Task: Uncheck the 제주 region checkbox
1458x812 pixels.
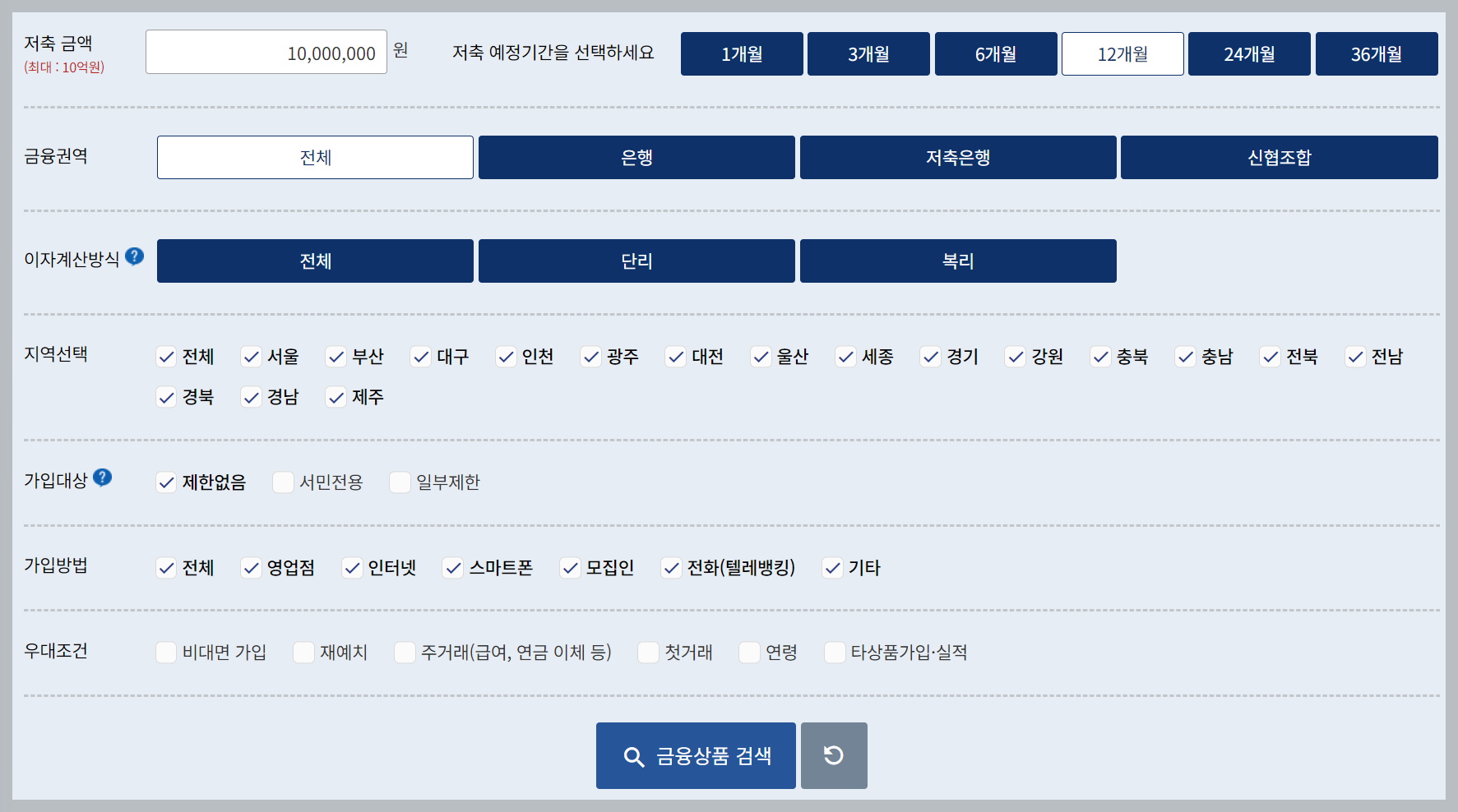Action: pyautogui.click(x=336, y=397)
